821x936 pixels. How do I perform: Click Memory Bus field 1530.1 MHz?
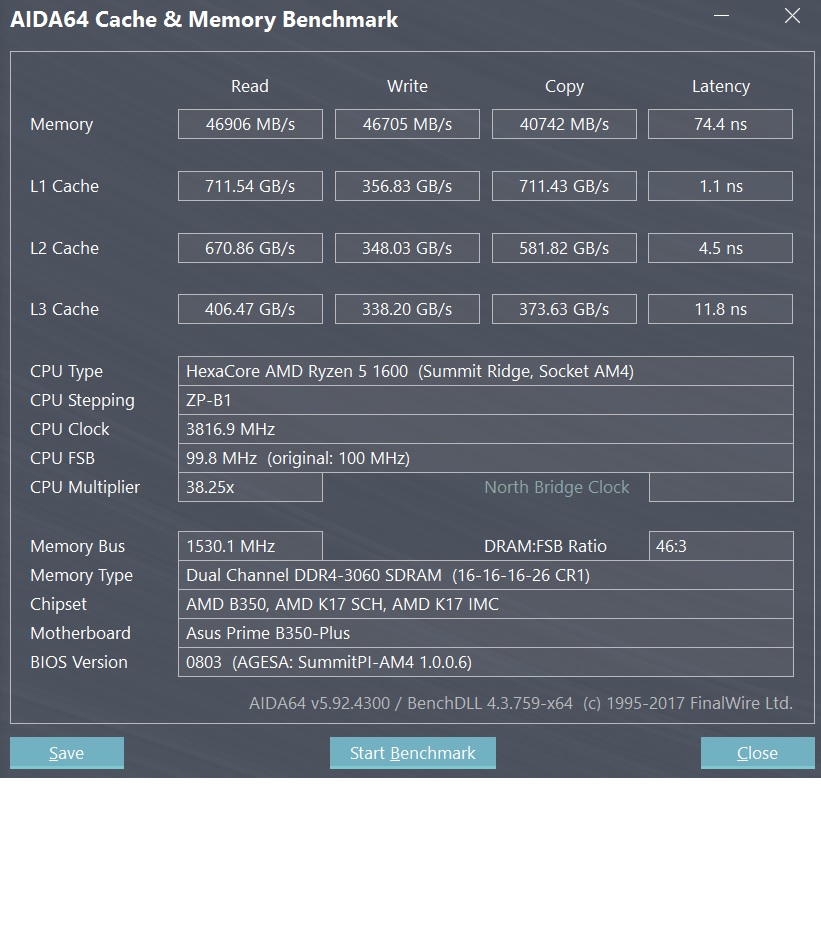250,546
